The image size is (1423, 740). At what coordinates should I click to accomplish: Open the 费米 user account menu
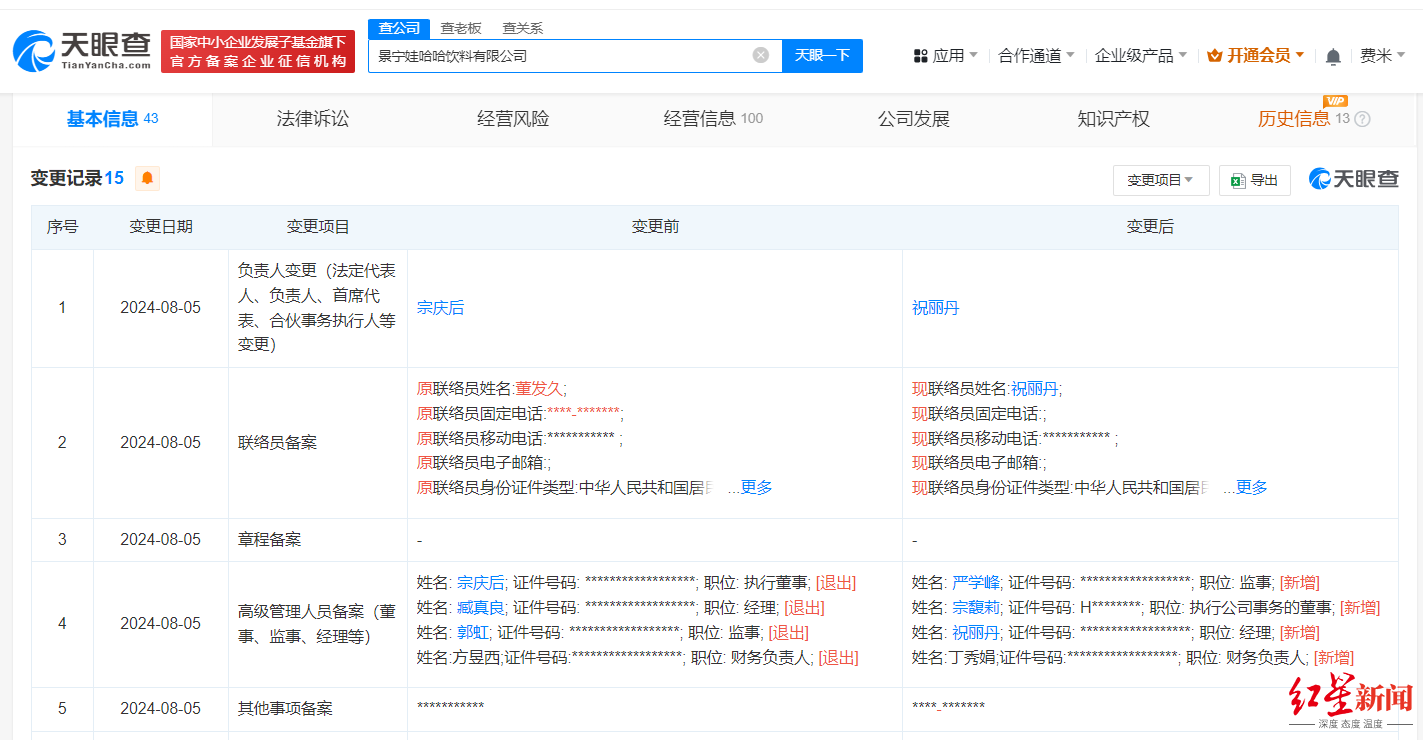pos(1383,56)
